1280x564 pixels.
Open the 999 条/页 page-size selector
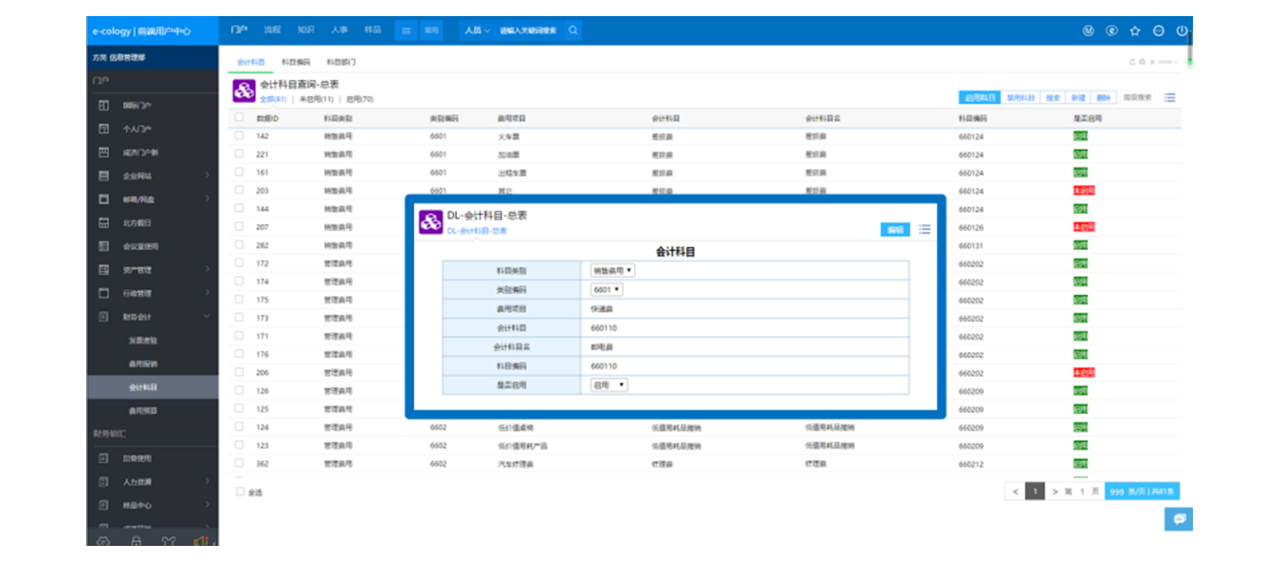[x=1143, y=491]
